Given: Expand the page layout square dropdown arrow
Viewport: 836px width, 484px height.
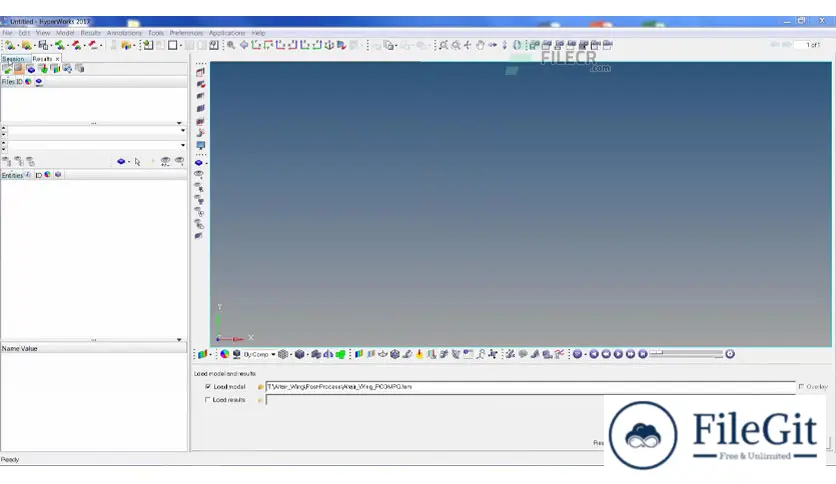Looking at the screenshot, I should pyautogui.click(x=181, y=45).
